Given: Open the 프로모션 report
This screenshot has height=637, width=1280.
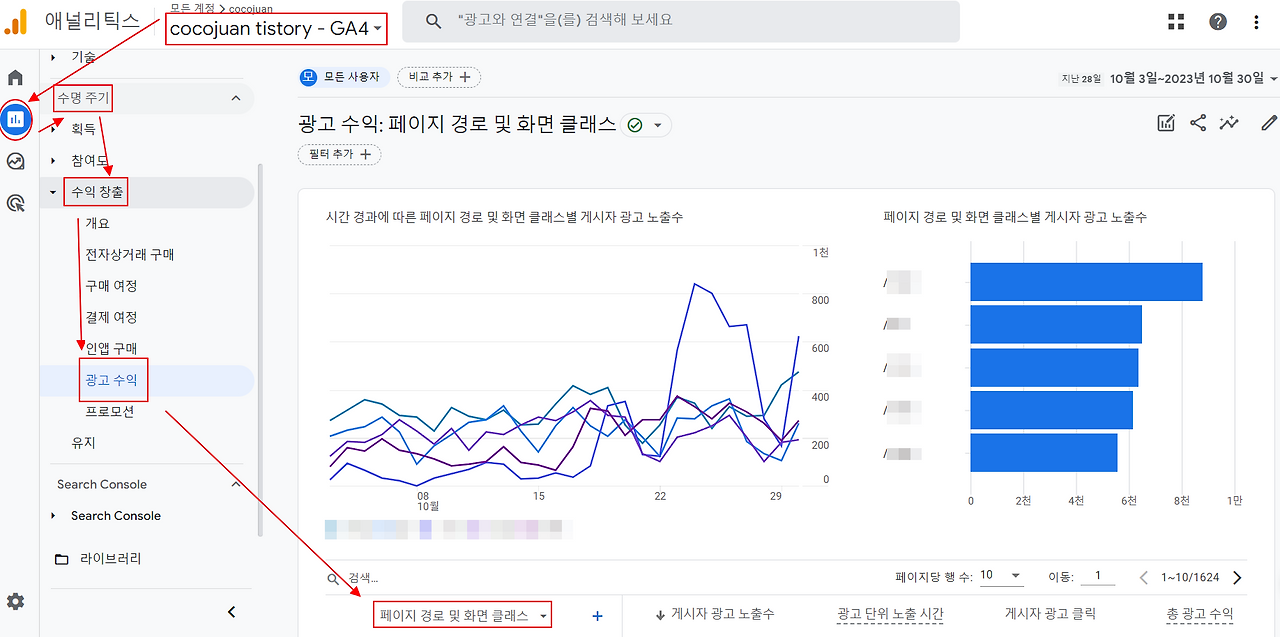Looking at the screenshot, I should pyautogui.click(x=109, y=411).
